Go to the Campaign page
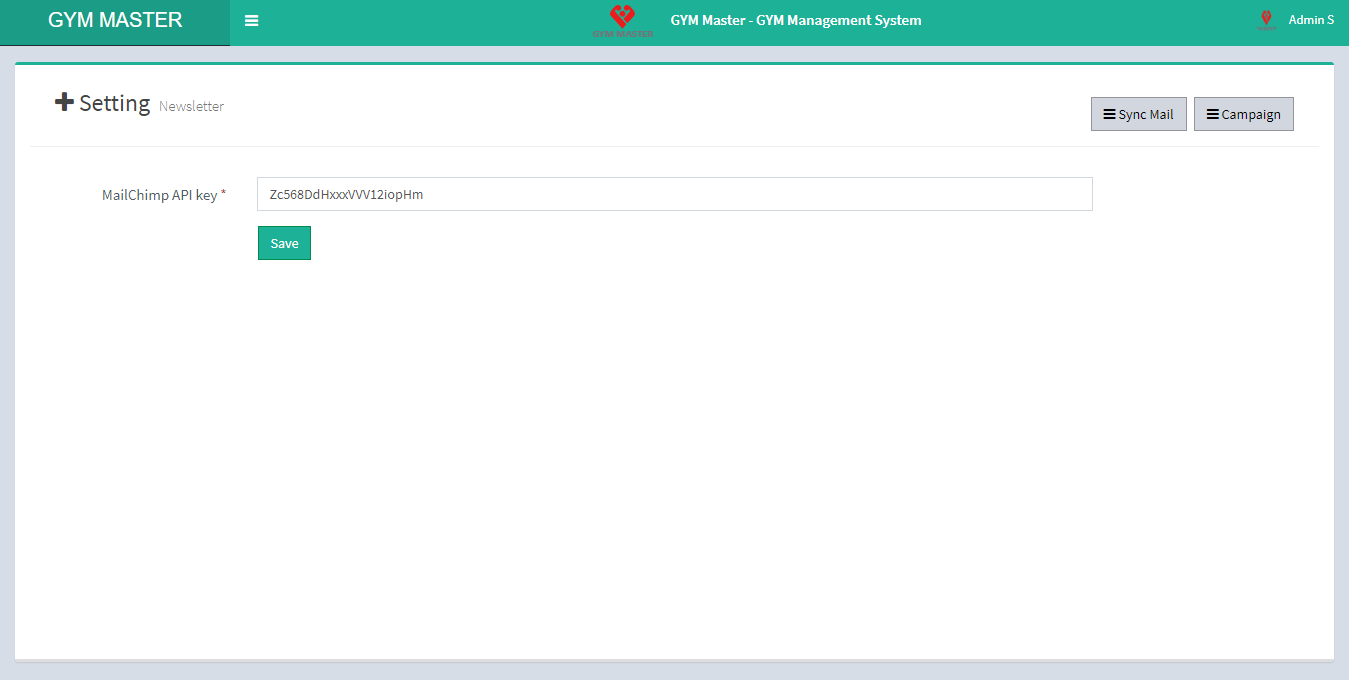 click(1243, 114)
